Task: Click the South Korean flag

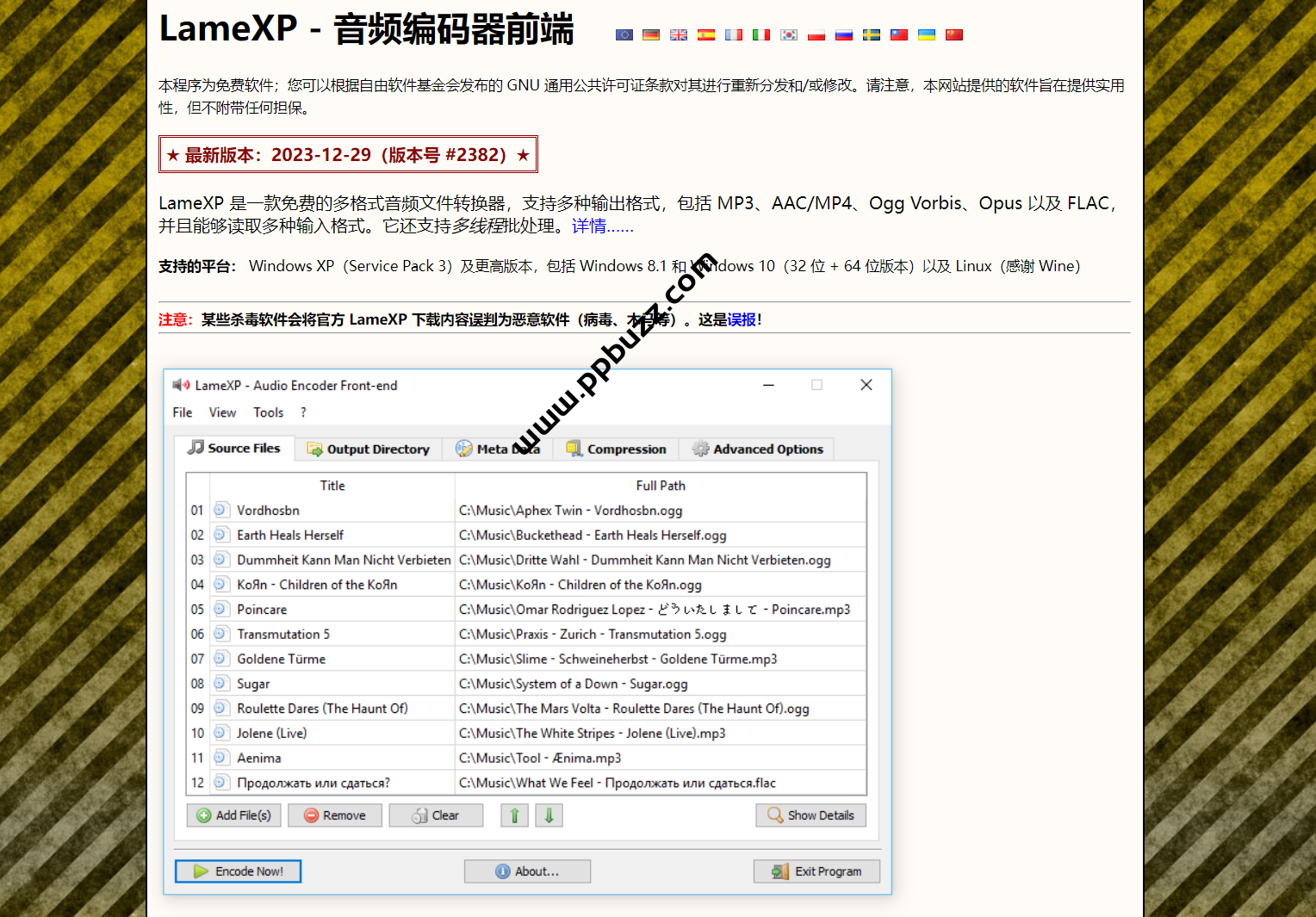Action: point(789,35)
